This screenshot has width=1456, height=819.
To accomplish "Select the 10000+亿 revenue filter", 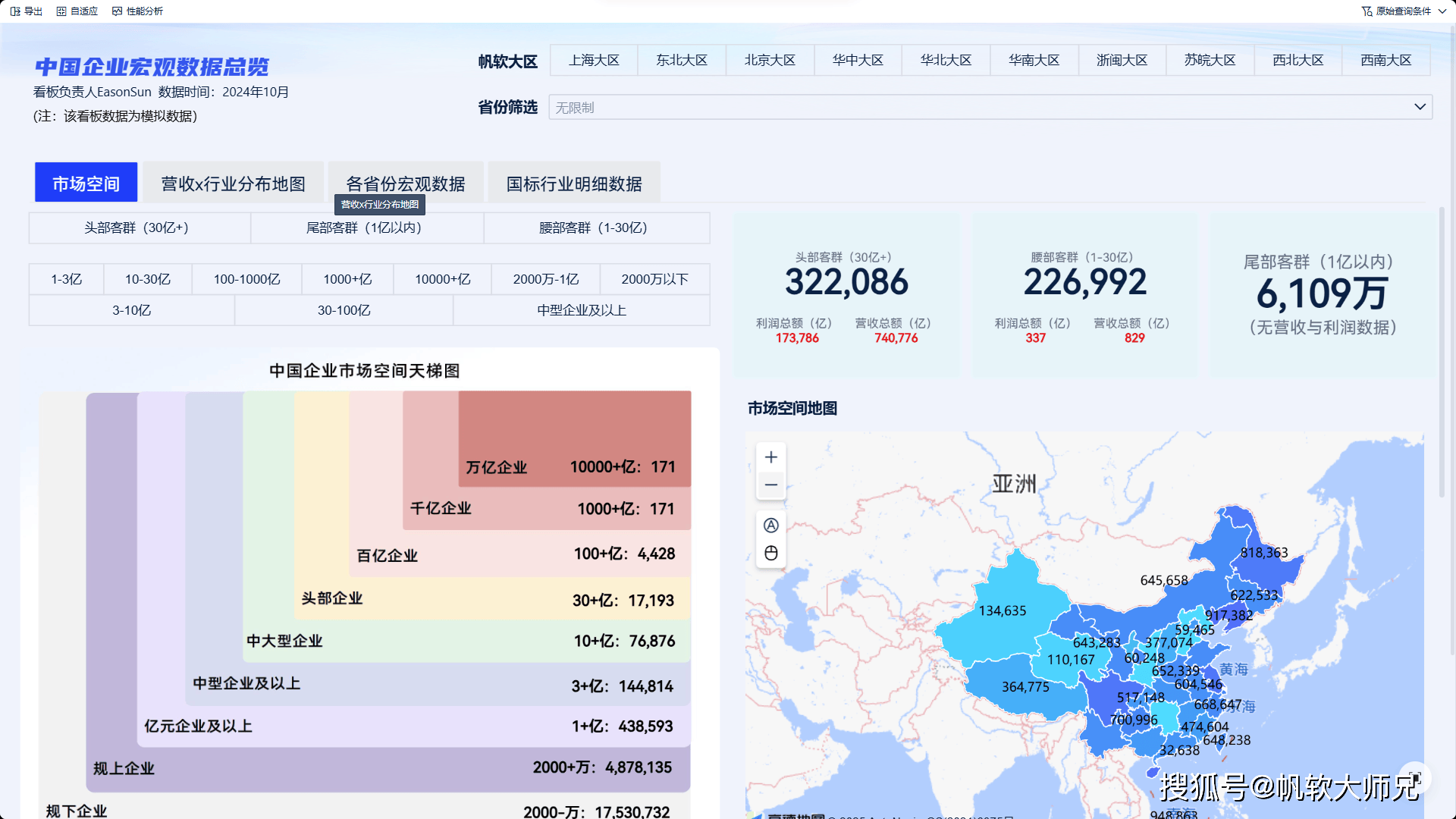I will click(442, 279).
